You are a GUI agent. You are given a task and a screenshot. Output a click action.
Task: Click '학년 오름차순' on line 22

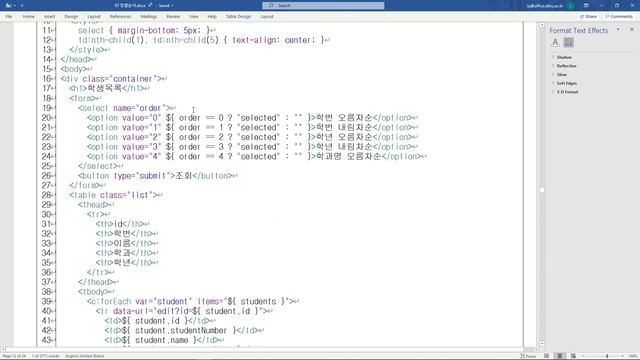tap(344, 137)
